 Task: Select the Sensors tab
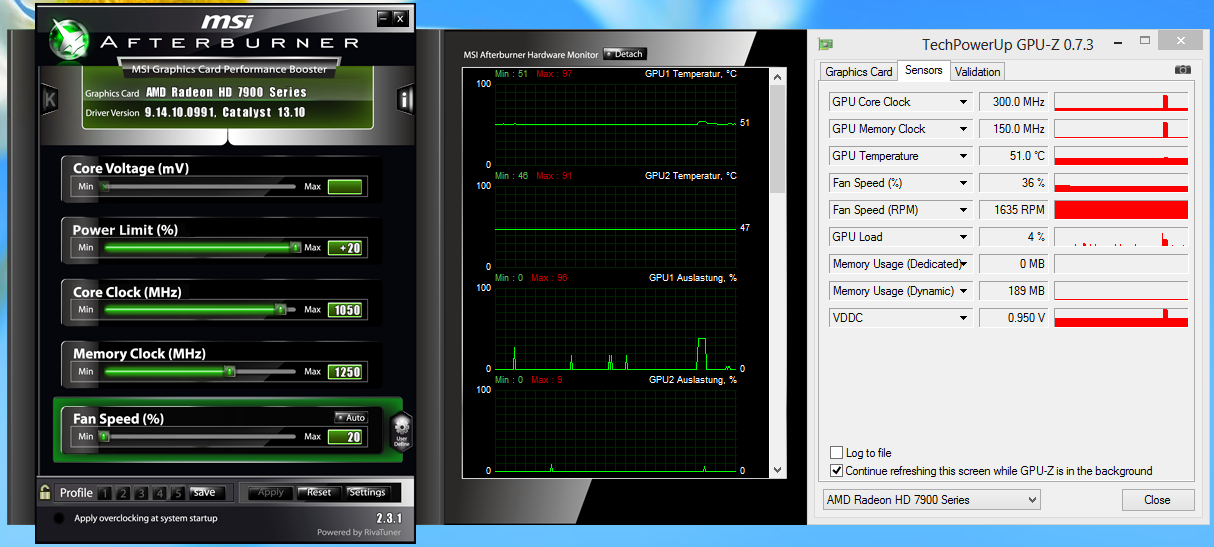(x=923, y=70)
